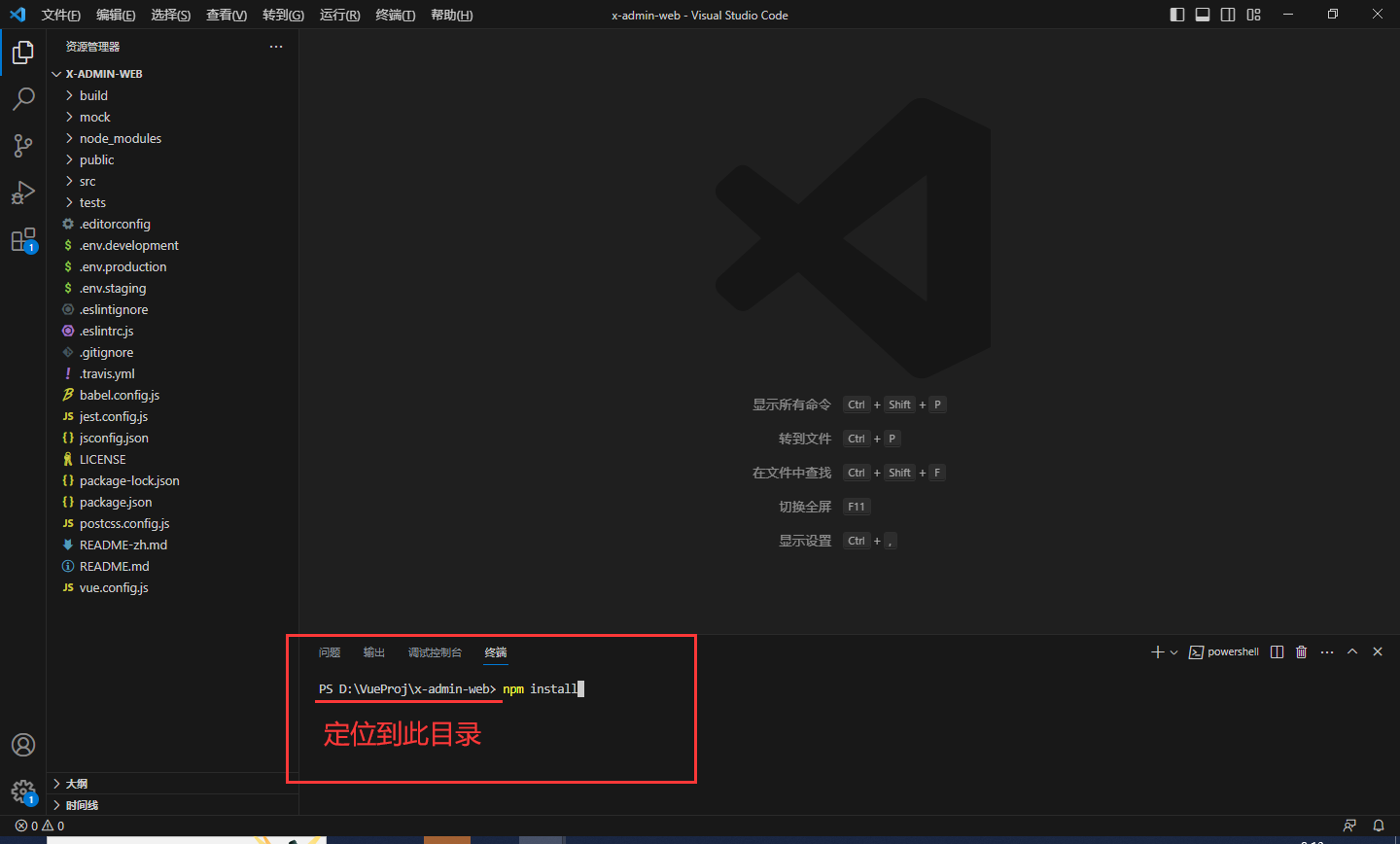
Task: Expand the node_modules folder
Action: point(172,138)
